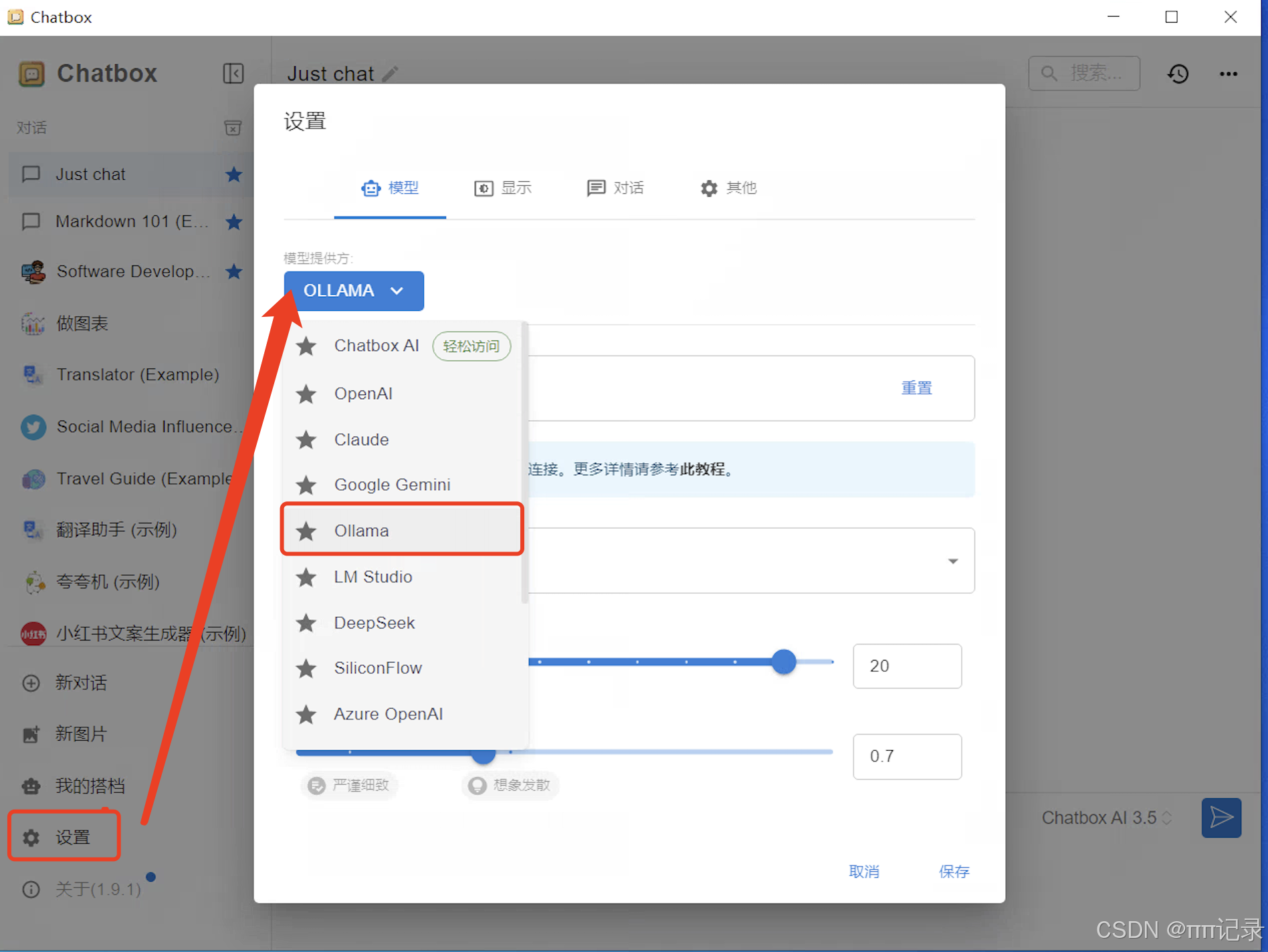Open the three-dots more menu

click(1229, 74)
